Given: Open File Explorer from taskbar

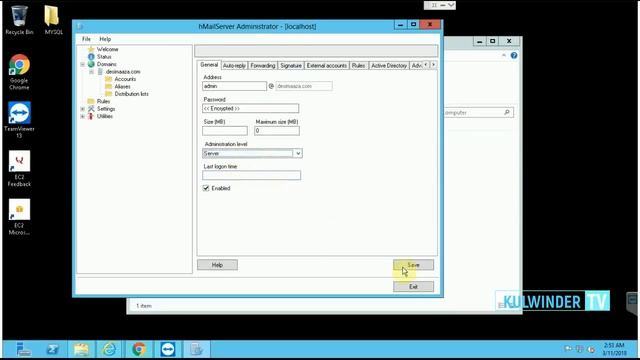Looking at the screenshot, I should click(81, 349).
